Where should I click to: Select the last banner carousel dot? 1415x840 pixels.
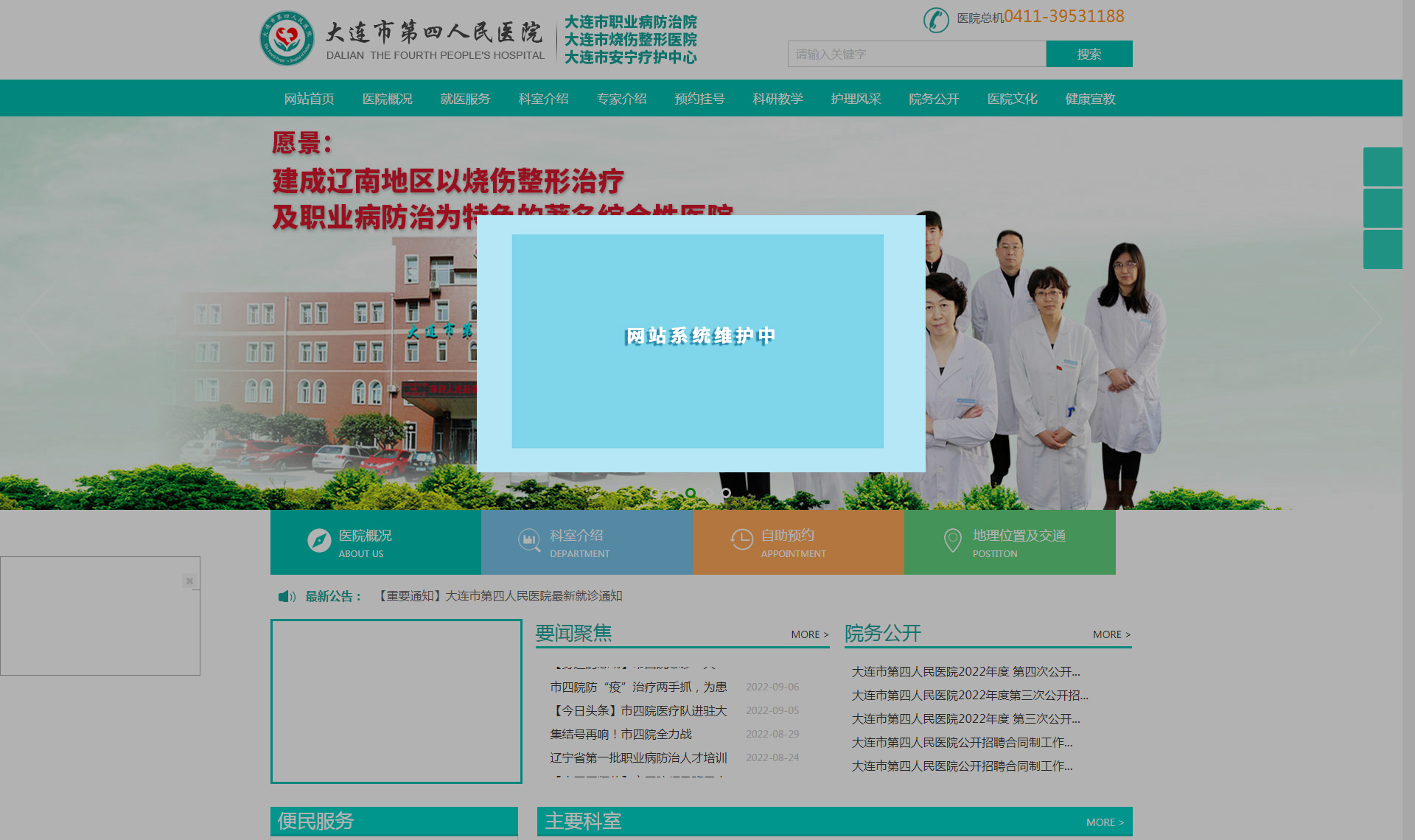(x=726, y=493)
